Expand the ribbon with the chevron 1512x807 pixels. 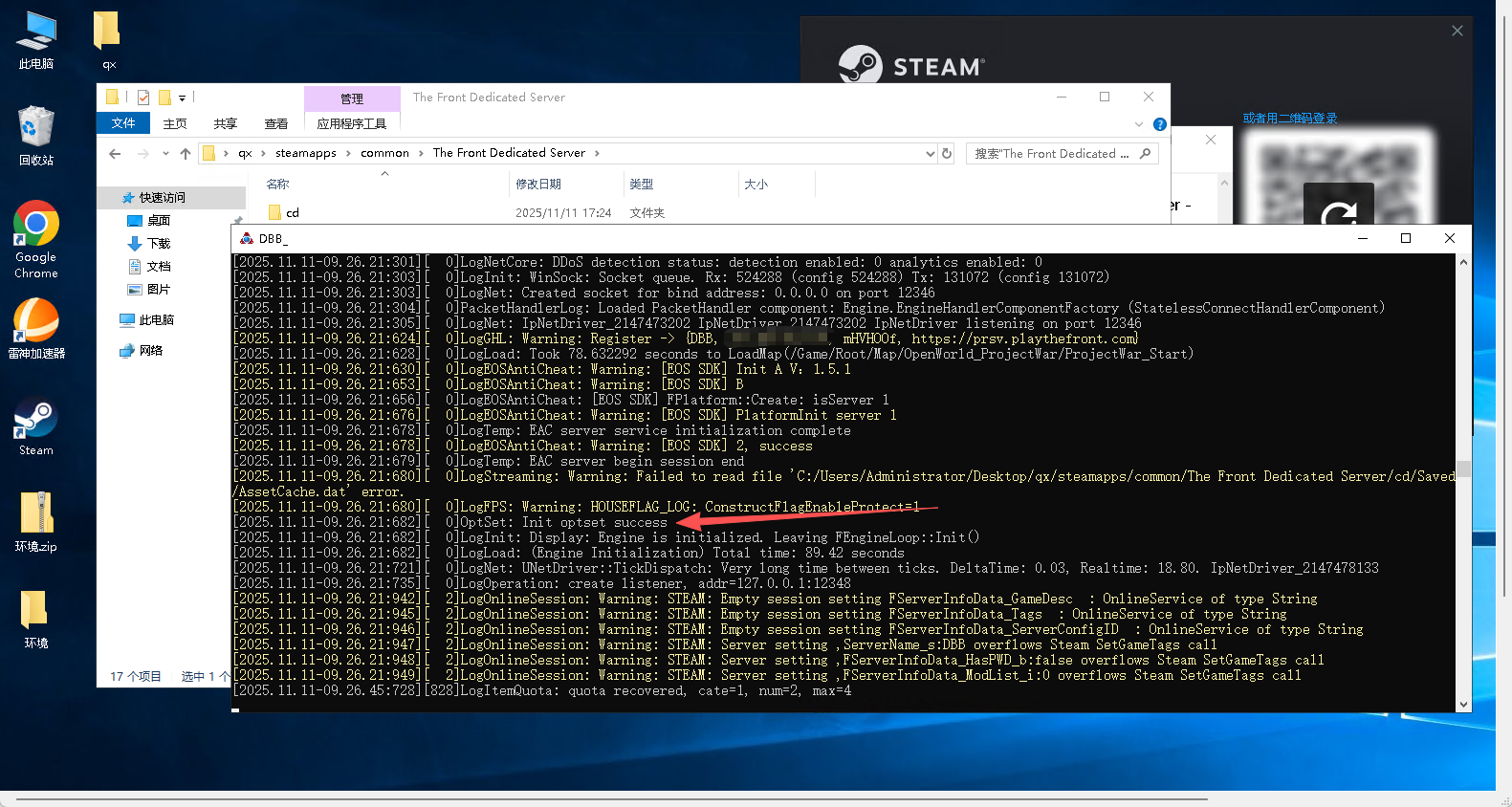pos(1138,124)
